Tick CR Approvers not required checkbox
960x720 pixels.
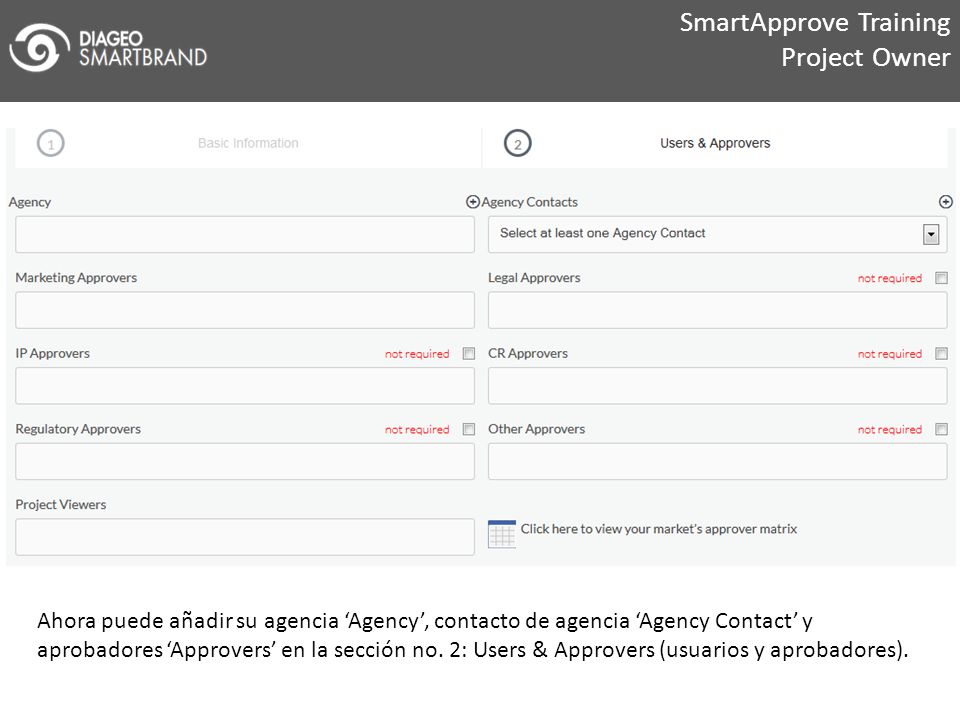[x=941, y=354]
